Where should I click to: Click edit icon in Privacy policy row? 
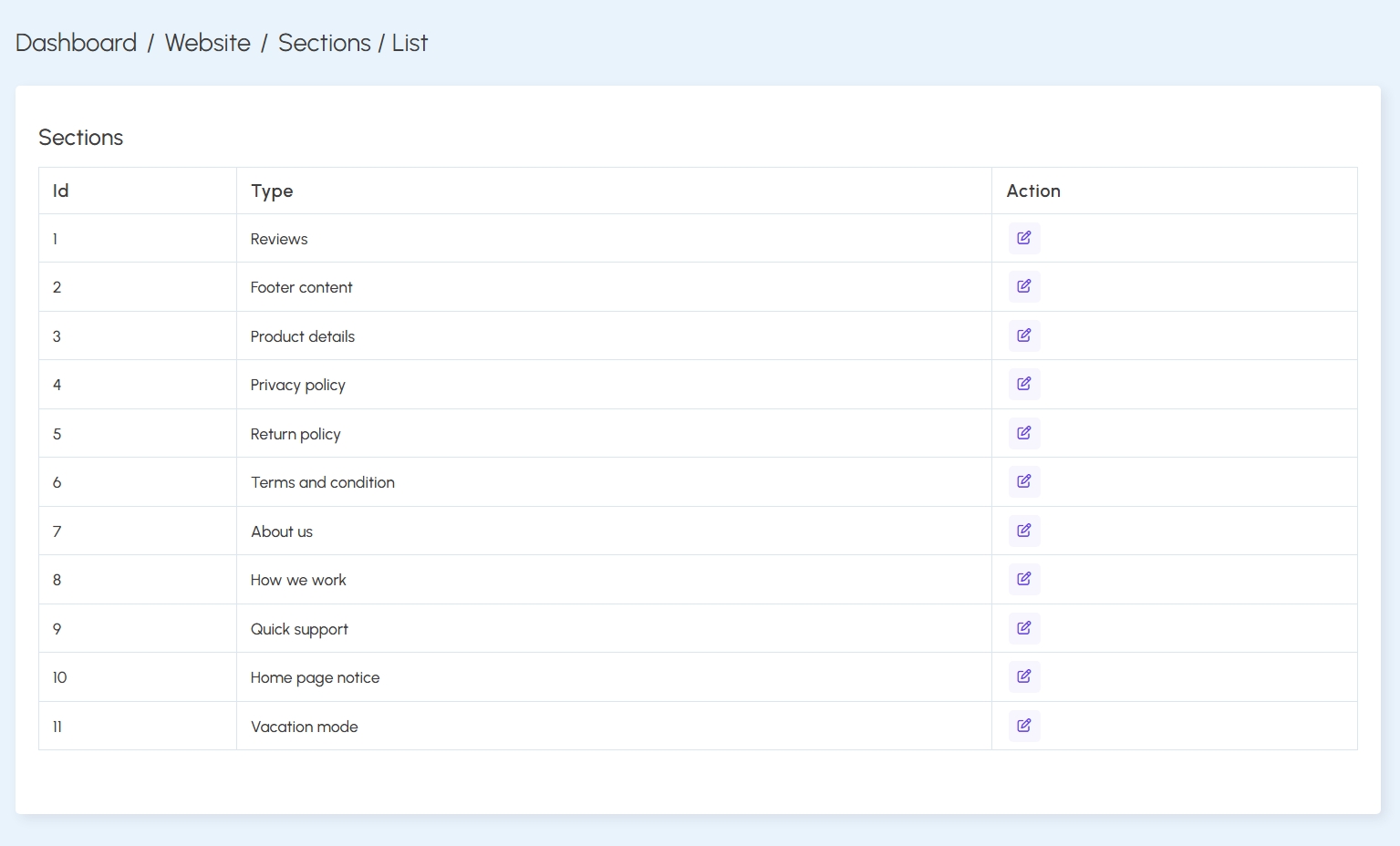[x=1024, y=384]
